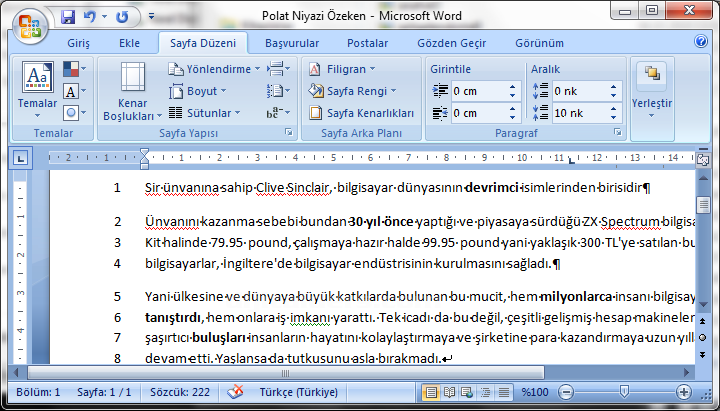Click the tab stop selector at ruler corner
The height and width of the screenshot is (411, 720).
click(x=21, y=158)
